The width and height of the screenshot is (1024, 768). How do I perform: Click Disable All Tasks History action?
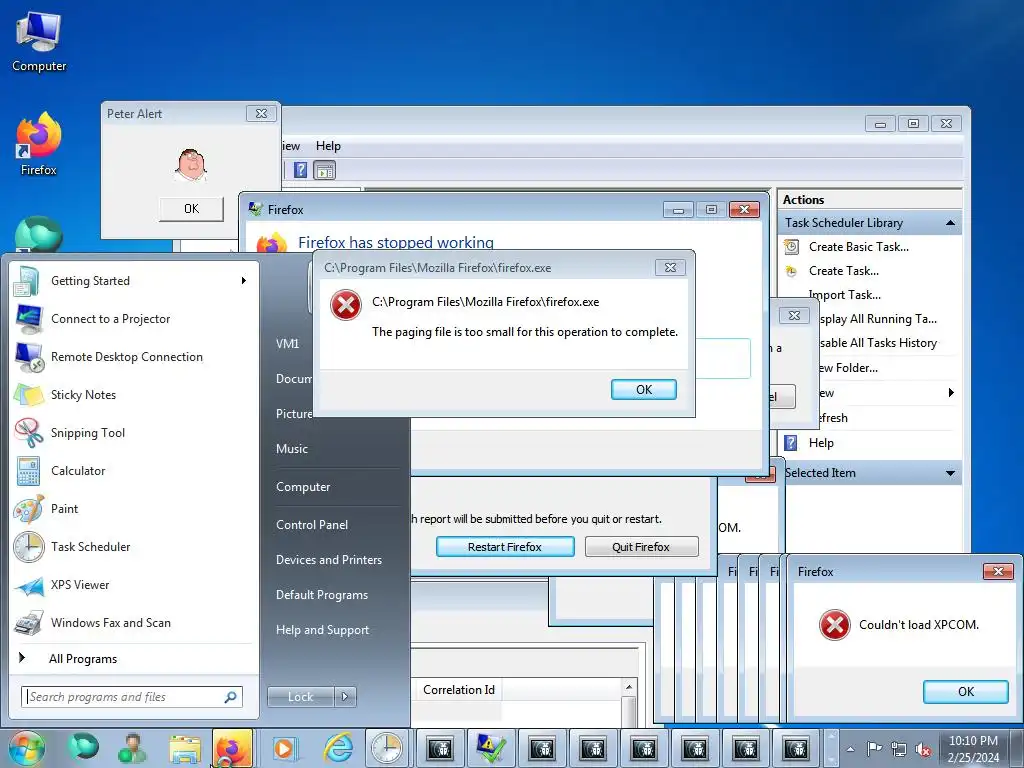tap(878, 343)
